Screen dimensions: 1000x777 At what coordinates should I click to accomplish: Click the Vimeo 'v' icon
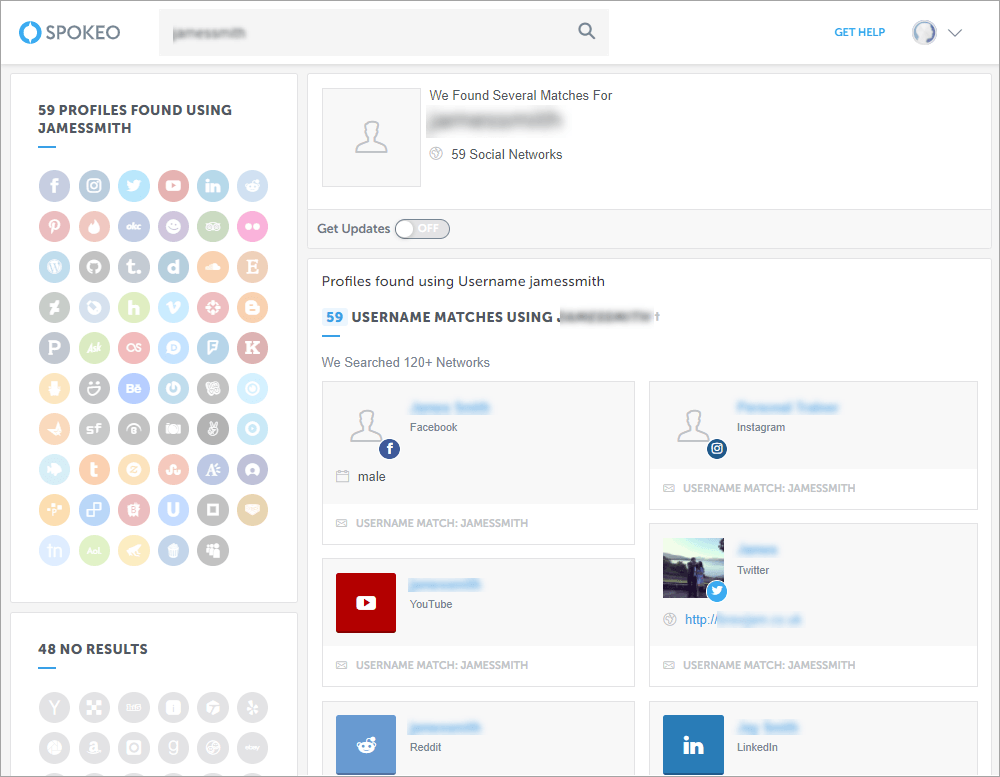point(173,307)
